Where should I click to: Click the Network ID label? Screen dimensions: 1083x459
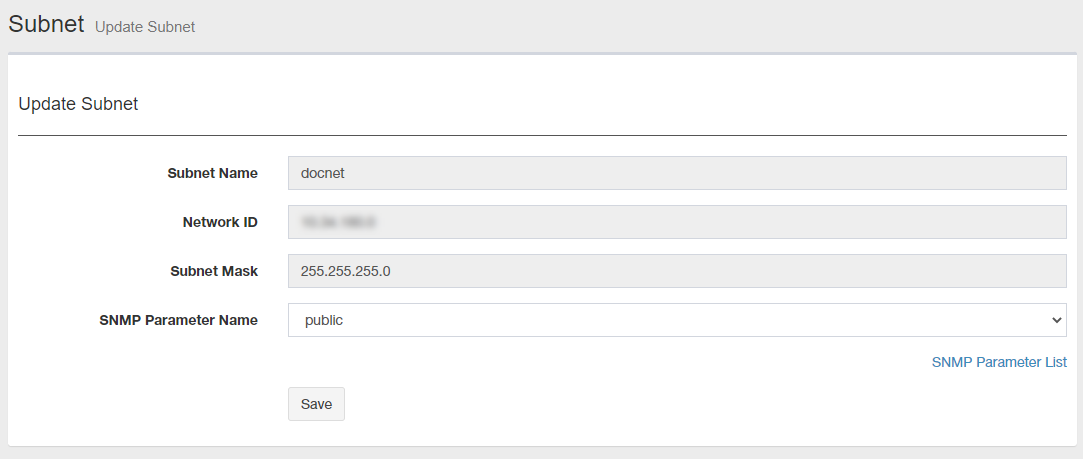(x=220, y=222)
